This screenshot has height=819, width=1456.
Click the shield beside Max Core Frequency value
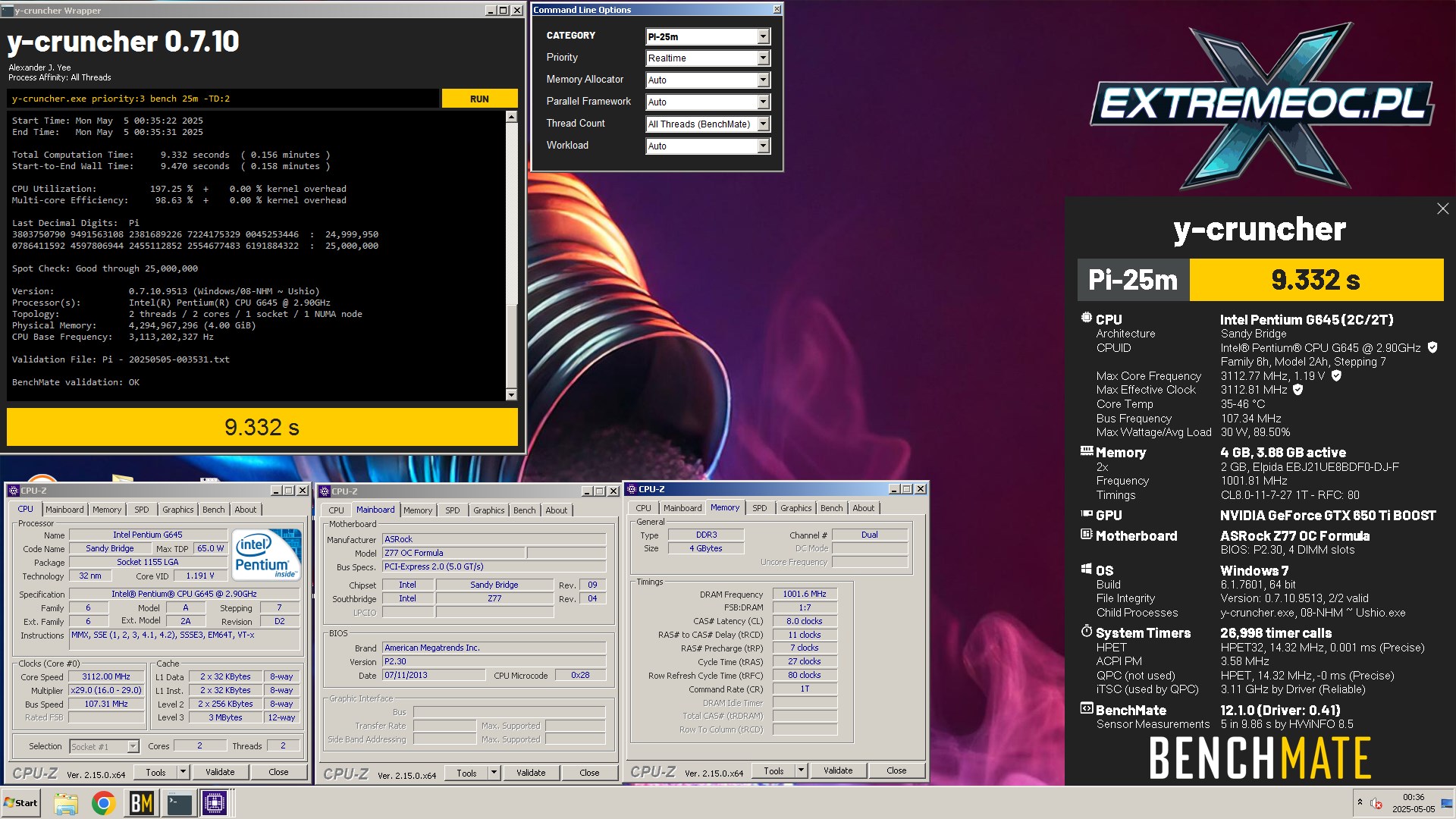point(1336,375)
